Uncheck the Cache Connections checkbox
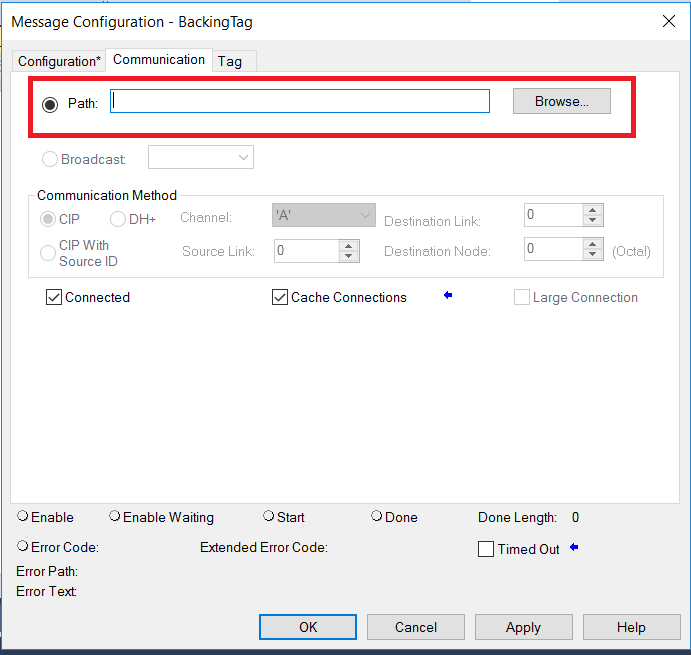 coord(280,298)
